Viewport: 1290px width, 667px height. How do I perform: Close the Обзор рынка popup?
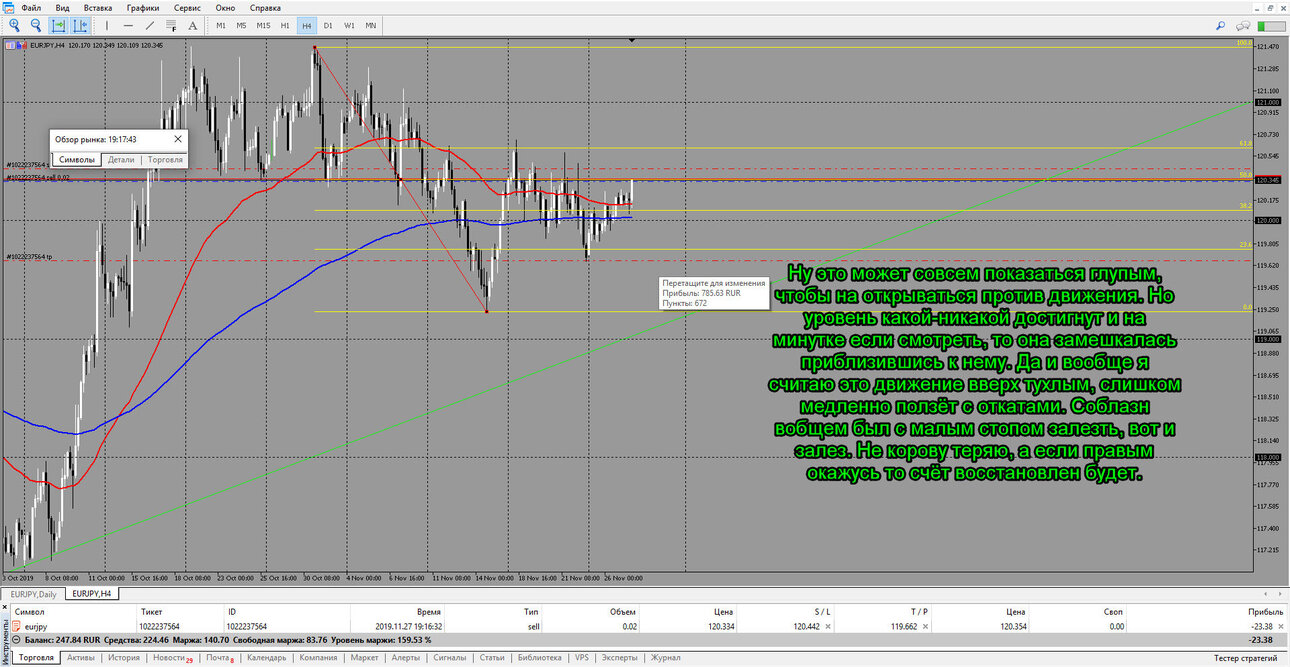[x=178, y=139]
